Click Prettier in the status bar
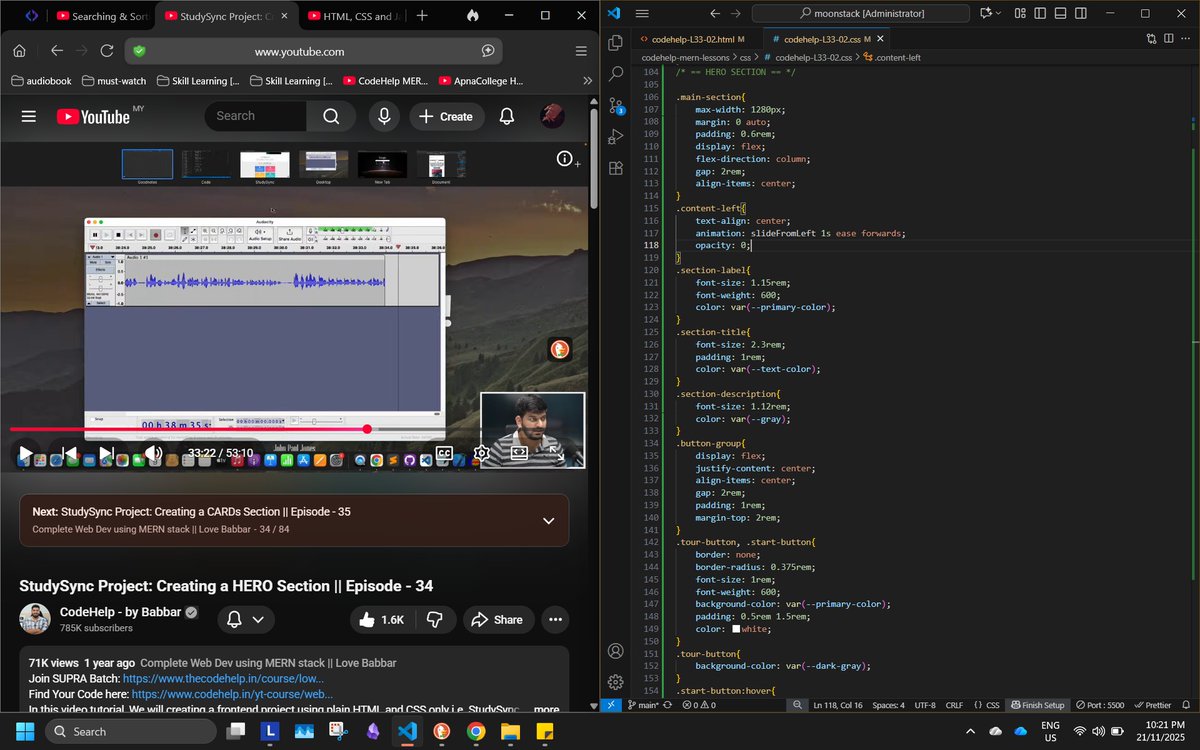 (1151, 705)
